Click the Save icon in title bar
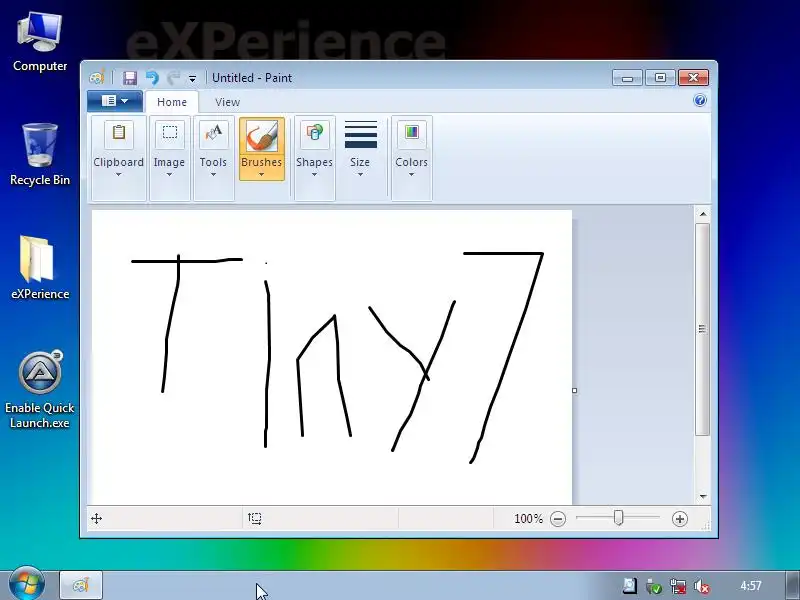This screenshot has height=600, width=800. tap(130, 78)
